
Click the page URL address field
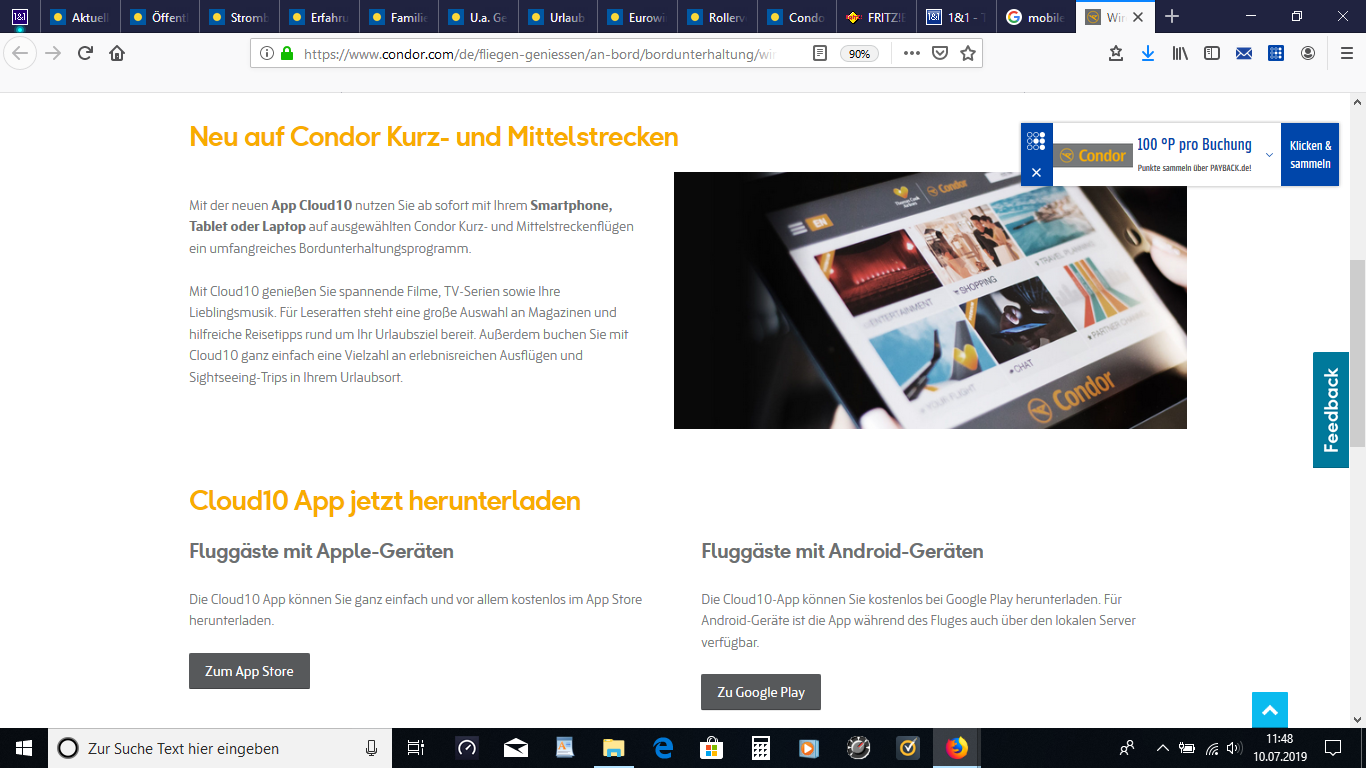click(540, 54)
